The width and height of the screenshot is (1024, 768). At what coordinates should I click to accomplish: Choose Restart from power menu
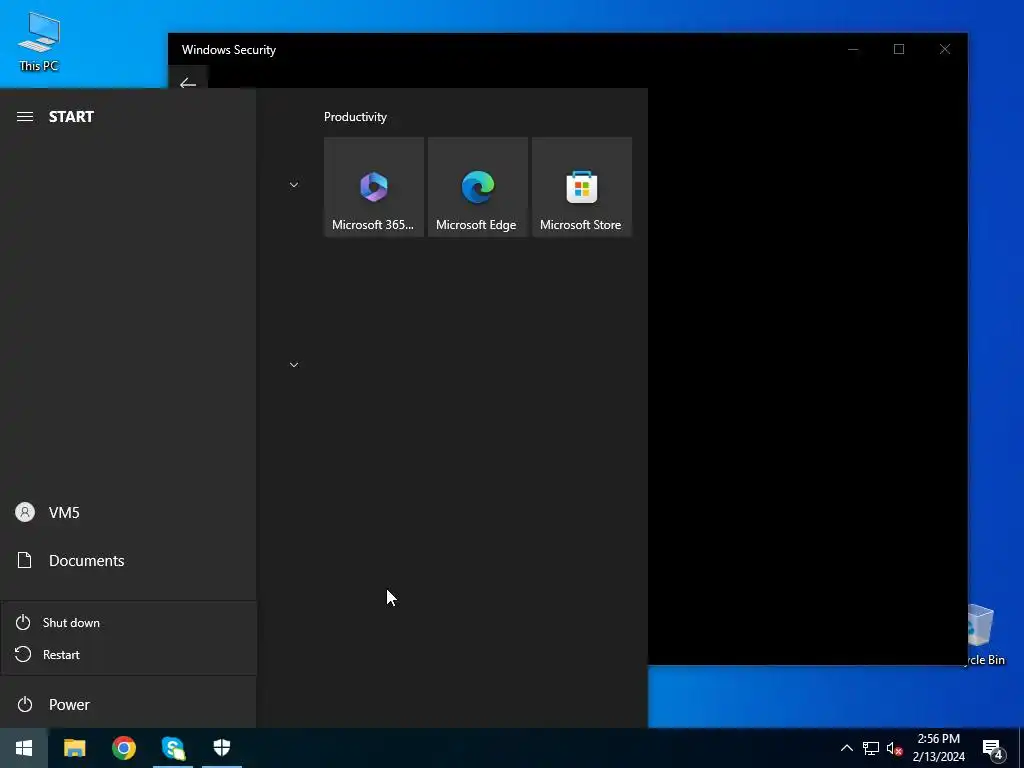click(x=129, y=654)
